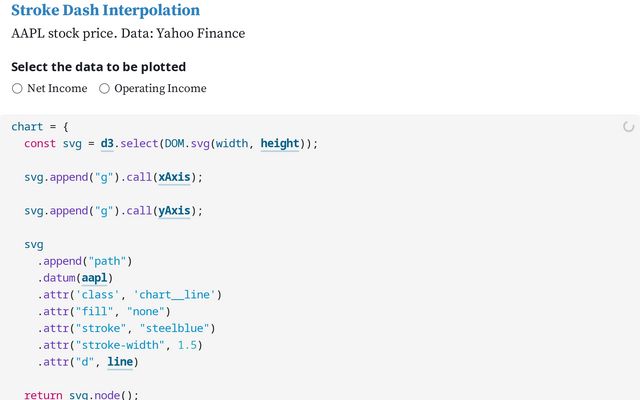
Task: Click the 'return svg.node()' line
Action: [81, 395]
